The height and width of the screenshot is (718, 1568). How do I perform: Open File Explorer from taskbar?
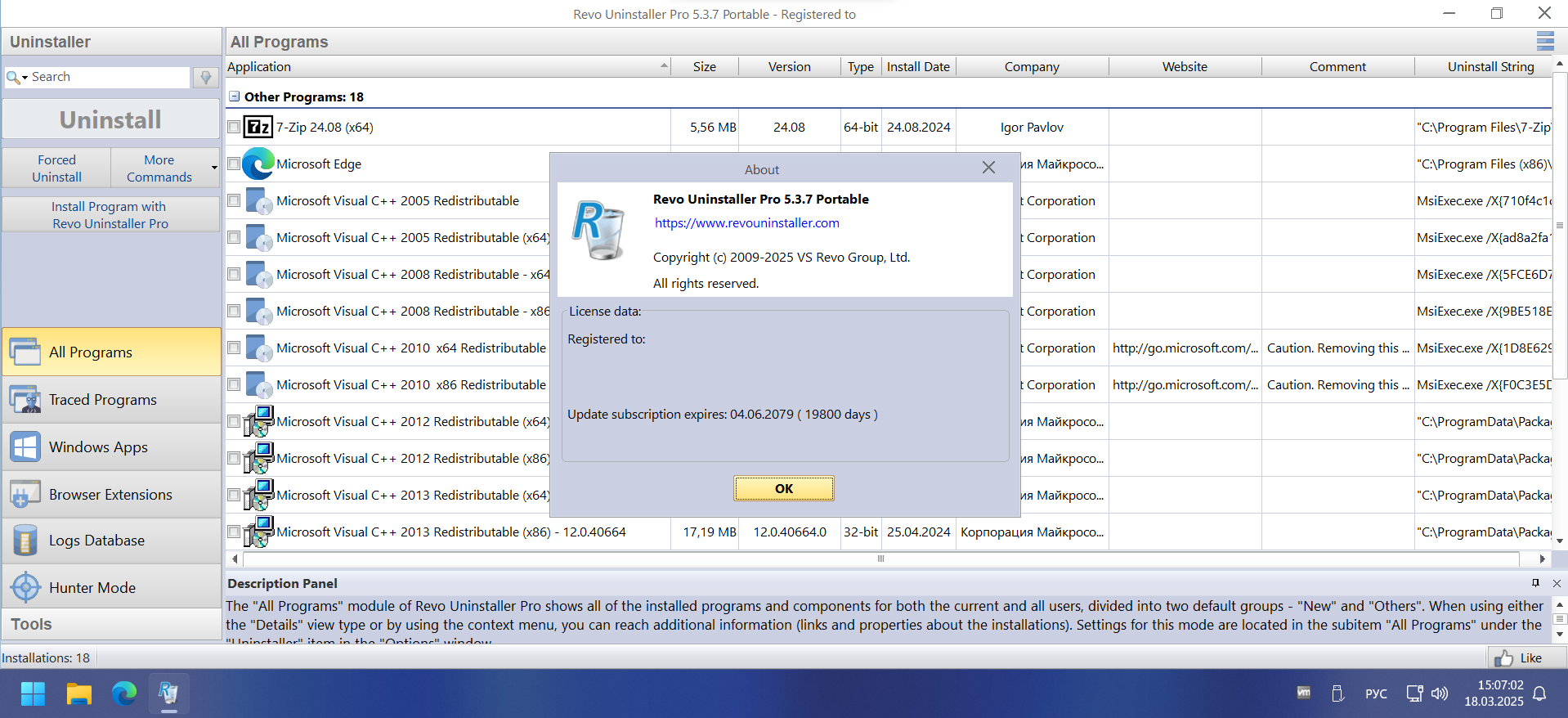coord(78,693)
